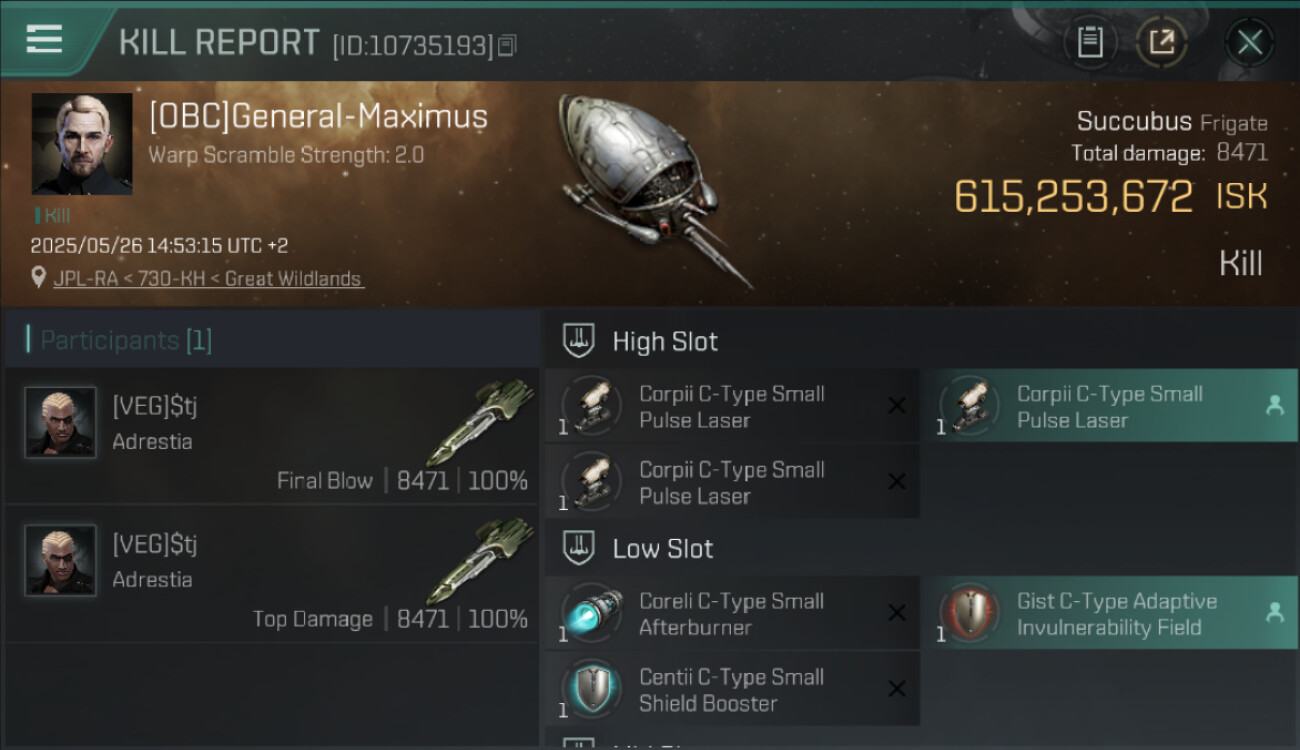Click person icon on highlighted Pulse Laser
Image resolution: width=1300 pixels, height=750 pixels.
(x=1274, y=405)
